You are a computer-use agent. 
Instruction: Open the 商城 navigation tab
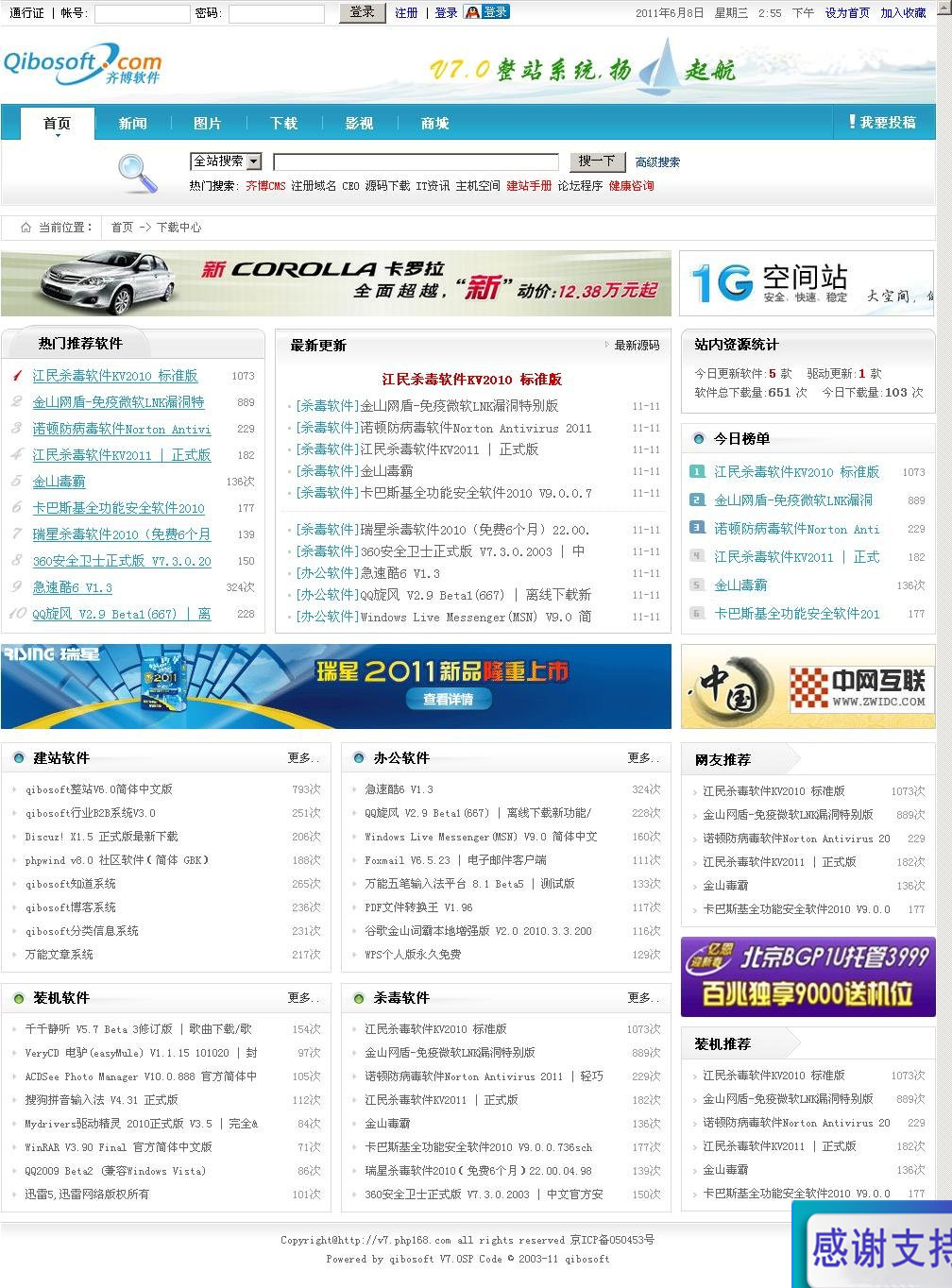coord(434,124)
